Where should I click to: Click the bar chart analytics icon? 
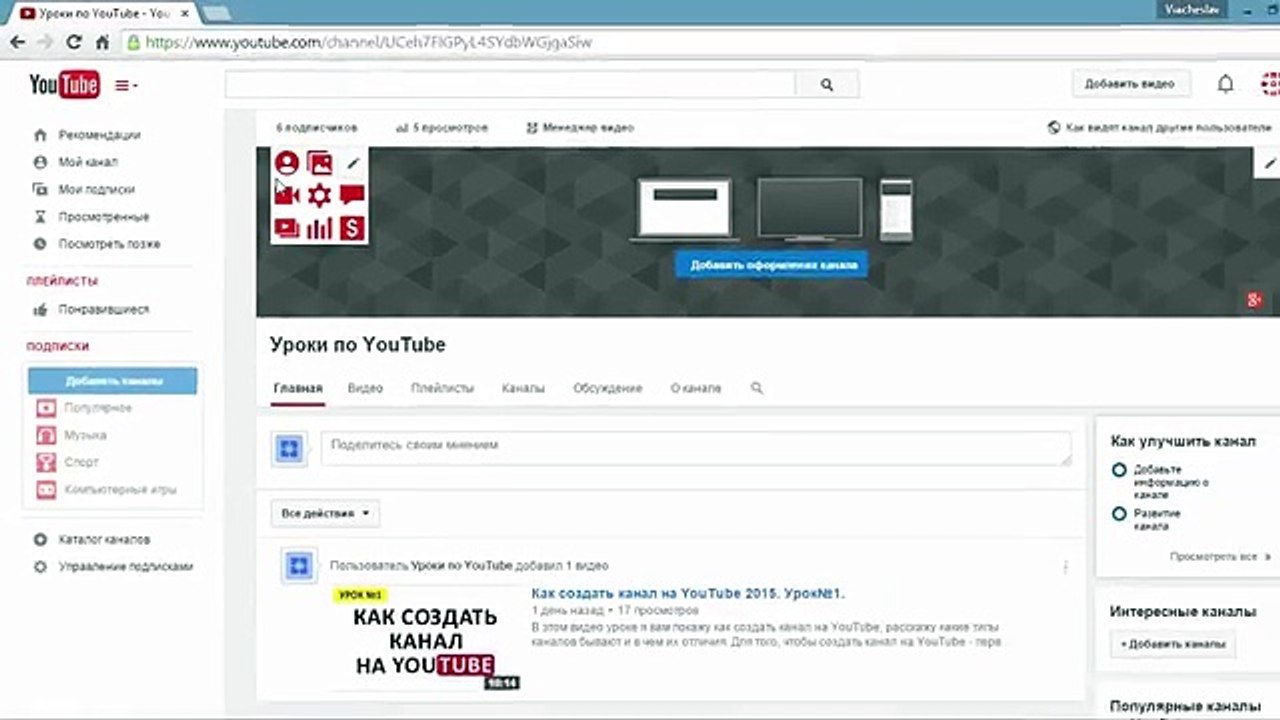(x=319, y=228)
